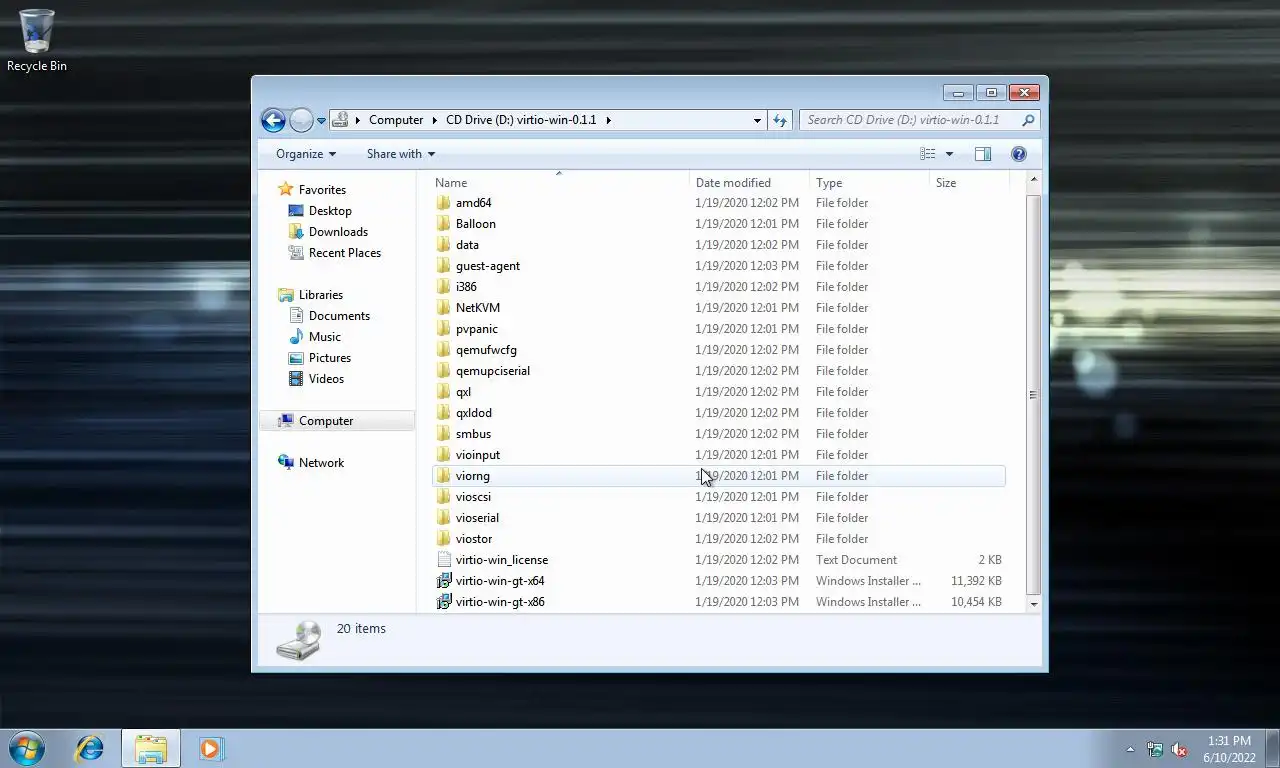Click the Refresh button next to address bar
This screenshot has width=1280, height=768.
781,120
